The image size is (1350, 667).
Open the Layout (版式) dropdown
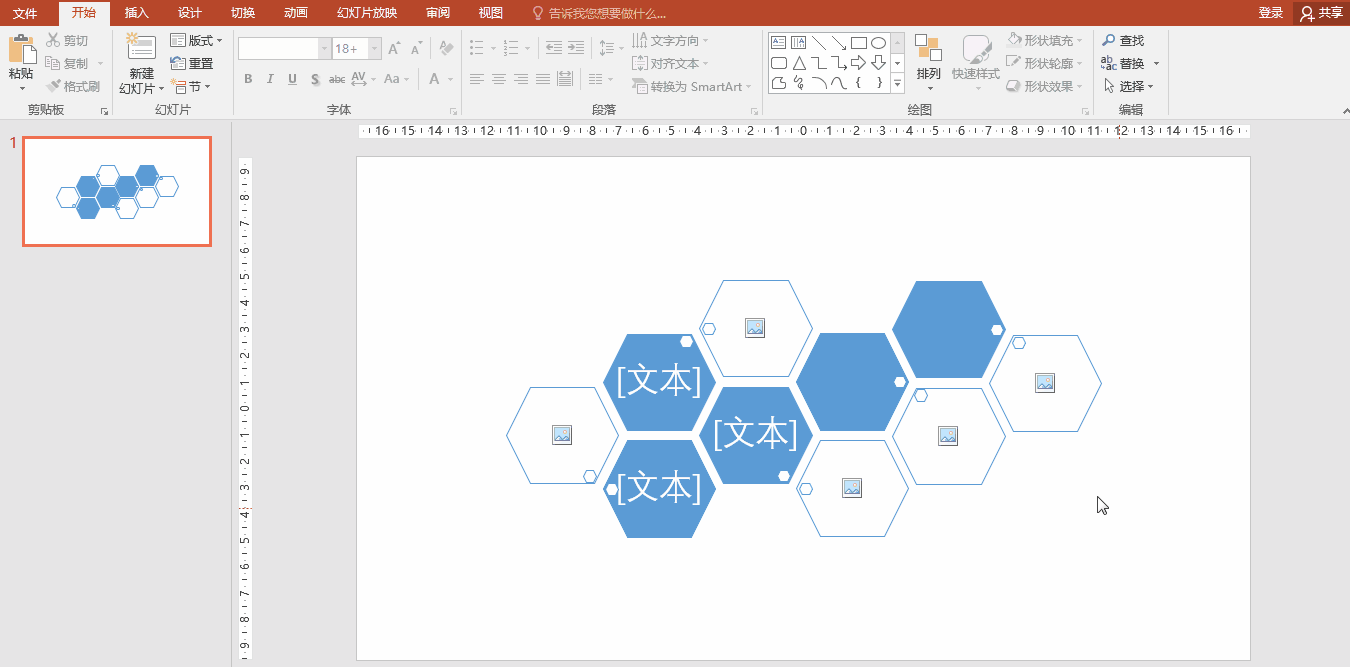coord(196,40)
